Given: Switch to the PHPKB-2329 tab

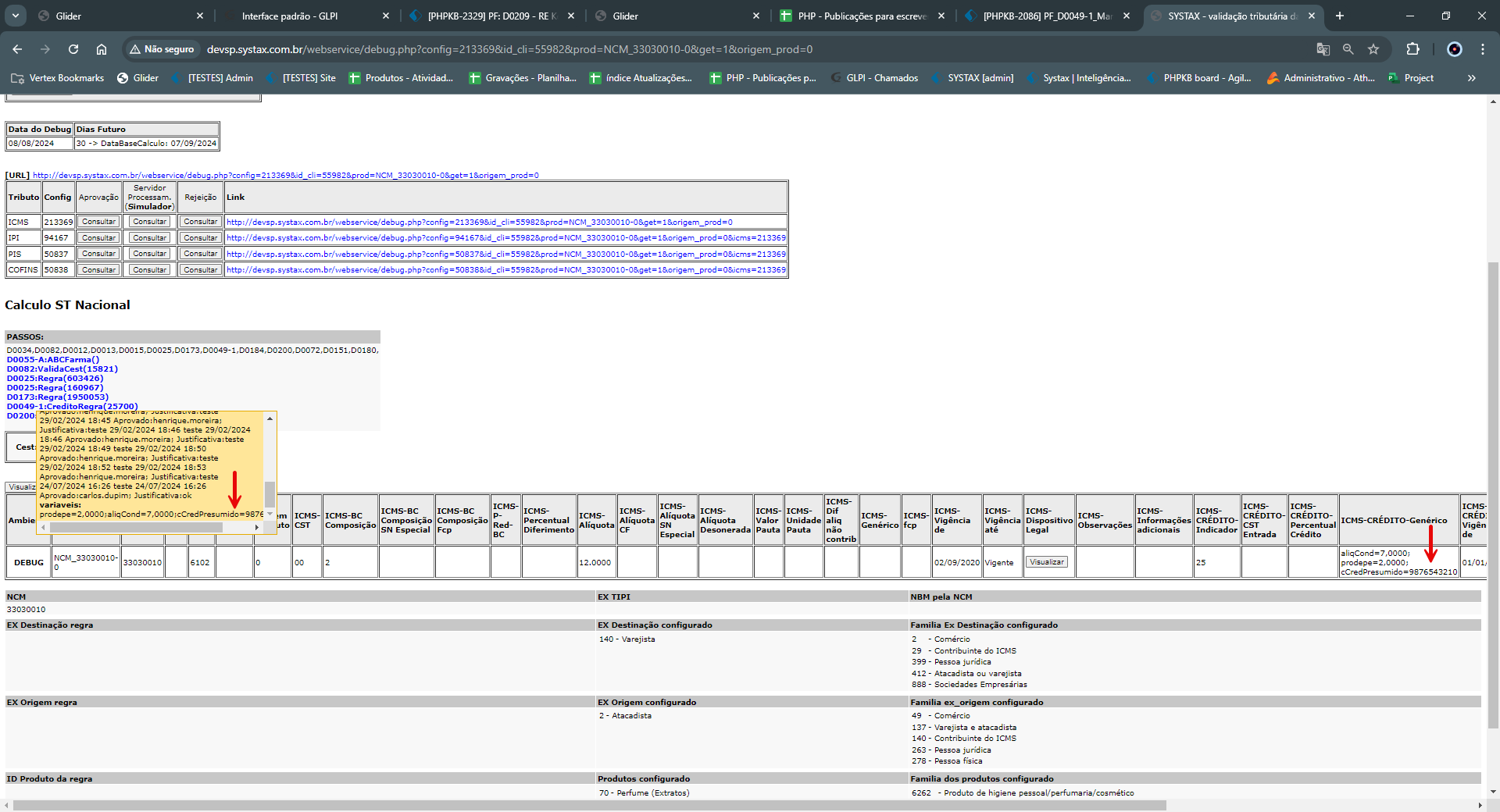Looking at the screenshot, I should [x=492, y=16].
